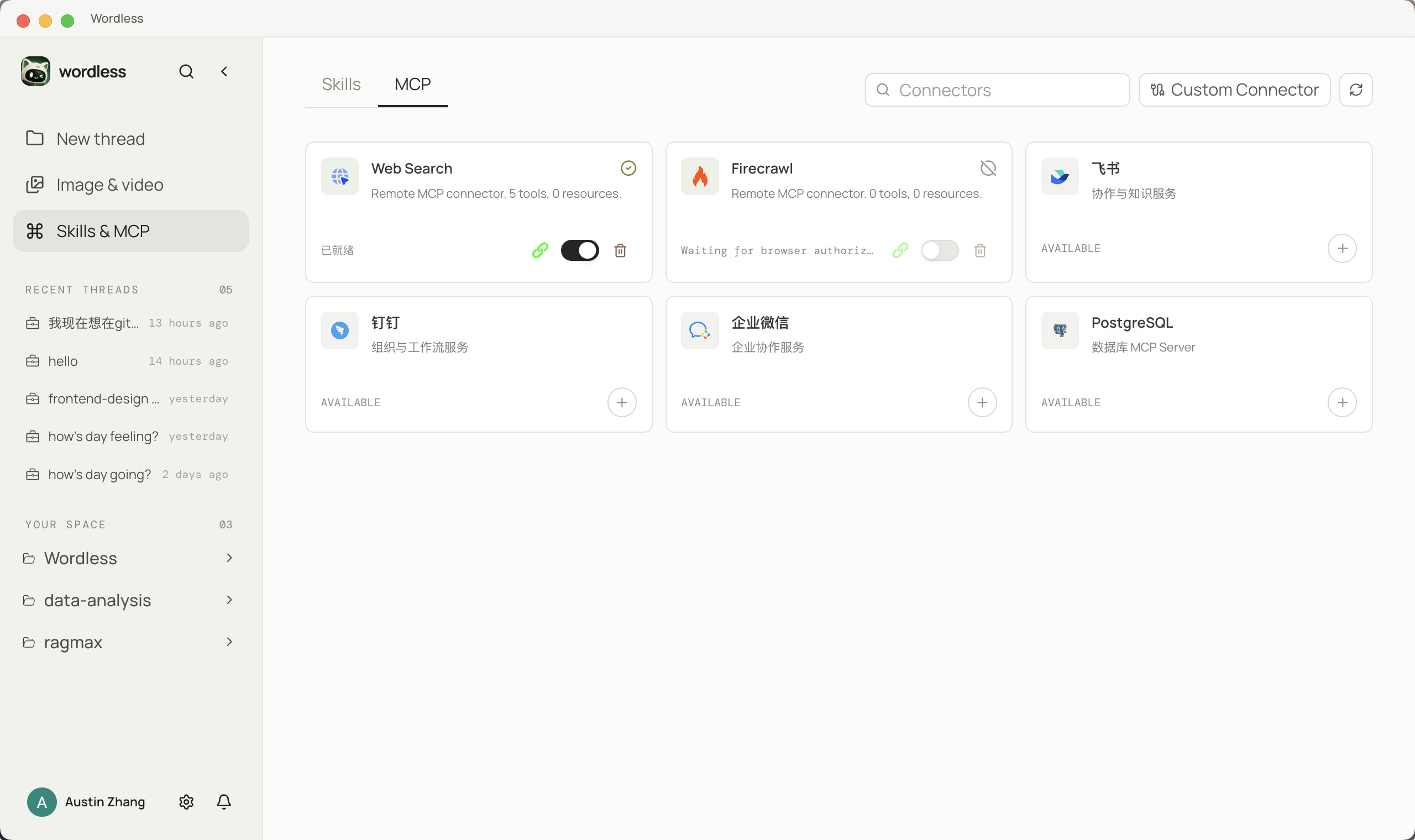Collapse the sidebar with the back chevron
1415x840 pixels.
coord(224,71)
